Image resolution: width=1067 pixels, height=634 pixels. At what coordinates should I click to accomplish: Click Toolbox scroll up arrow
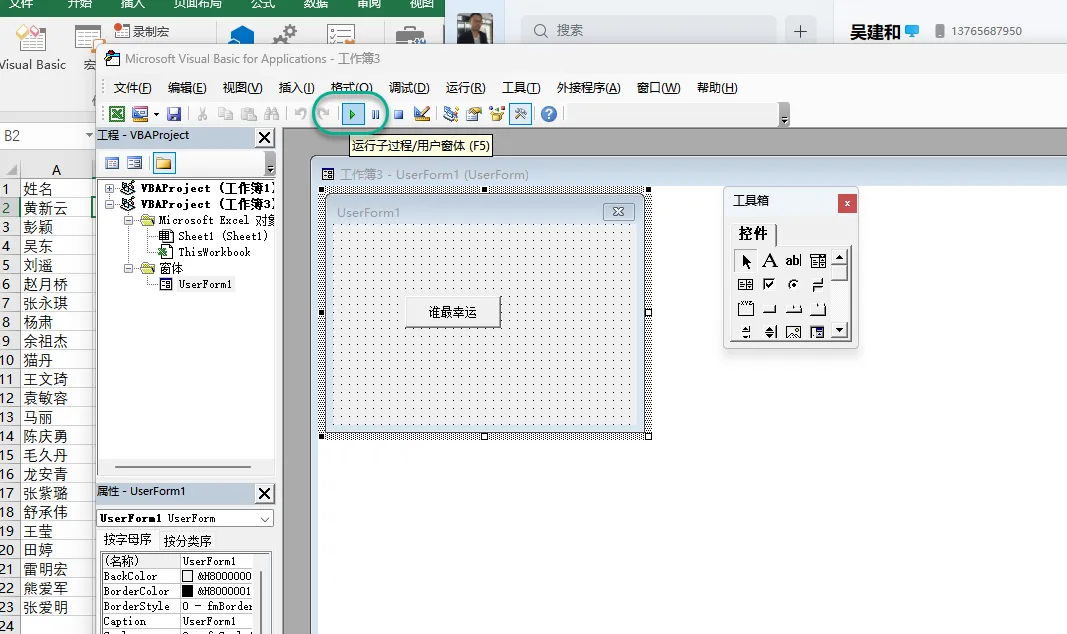tap(840, 258)
